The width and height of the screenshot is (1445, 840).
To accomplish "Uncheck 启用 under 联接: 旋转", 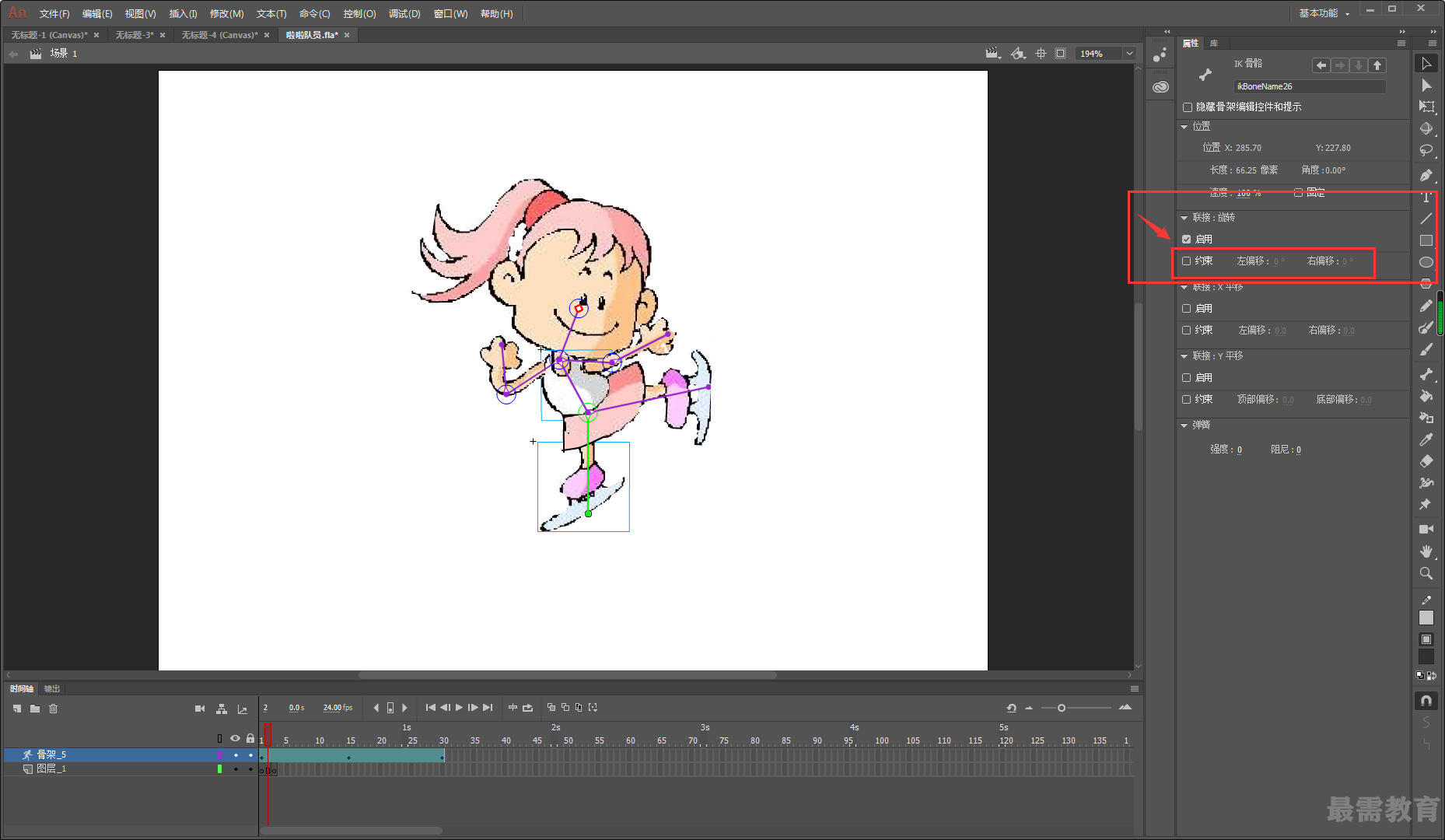I will click(1186, 240).
